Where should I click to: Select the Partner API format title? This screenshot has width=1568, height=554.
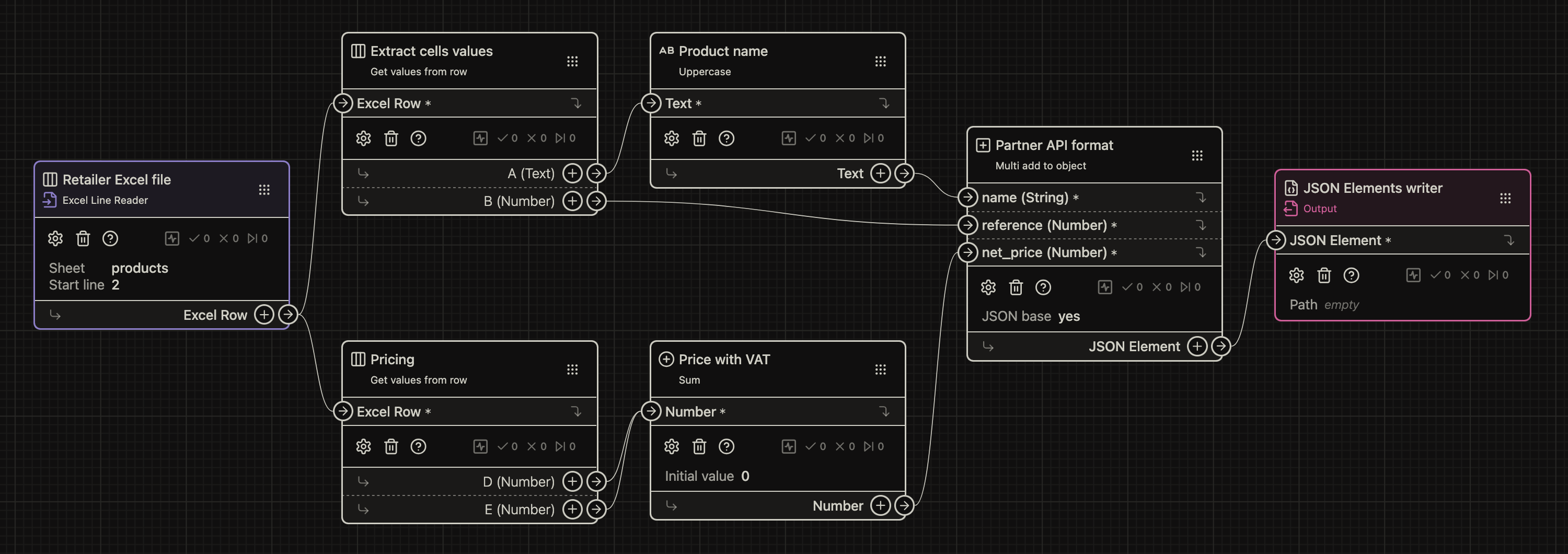pos(1054,145)
